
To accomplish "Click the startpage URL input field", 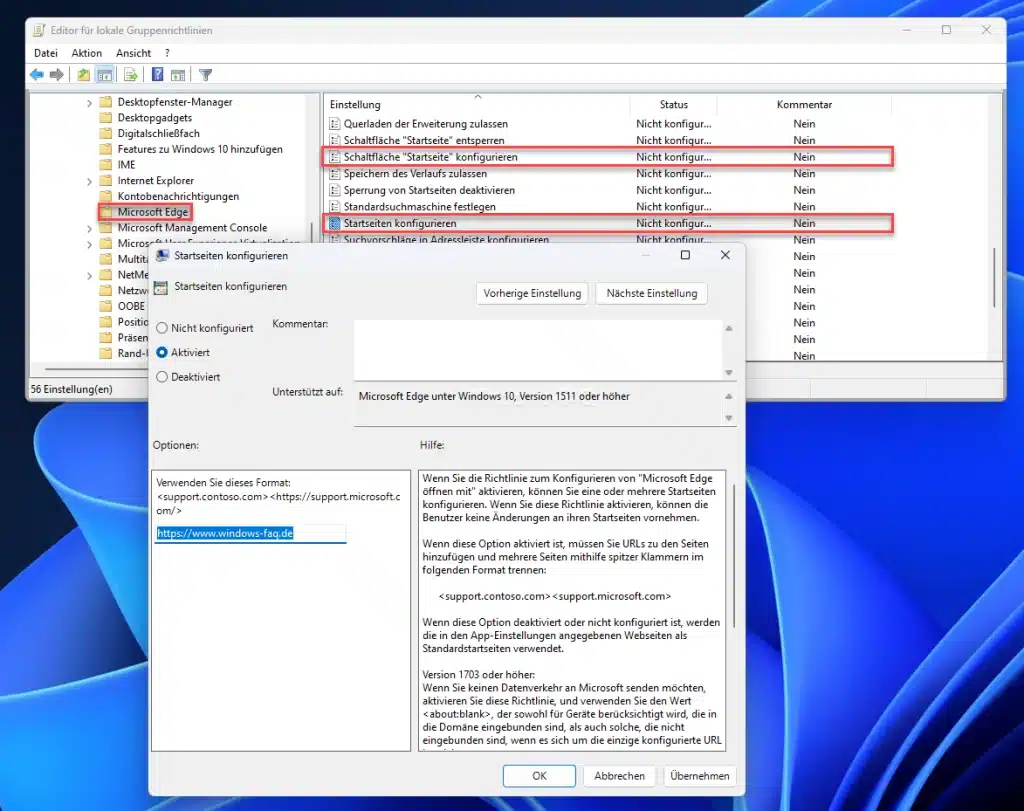I will pyautogui.click(x=251, y=533).
